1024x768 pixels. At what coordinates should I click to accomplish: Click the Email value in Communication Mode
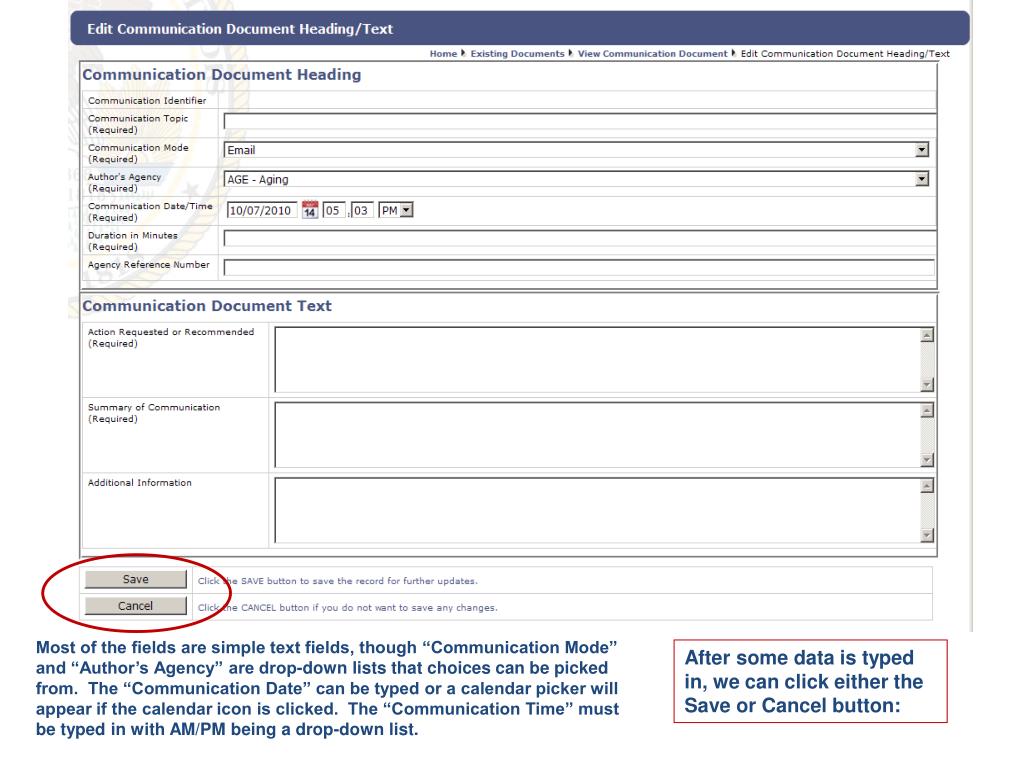pyautogui.click(x=241, y=150)
